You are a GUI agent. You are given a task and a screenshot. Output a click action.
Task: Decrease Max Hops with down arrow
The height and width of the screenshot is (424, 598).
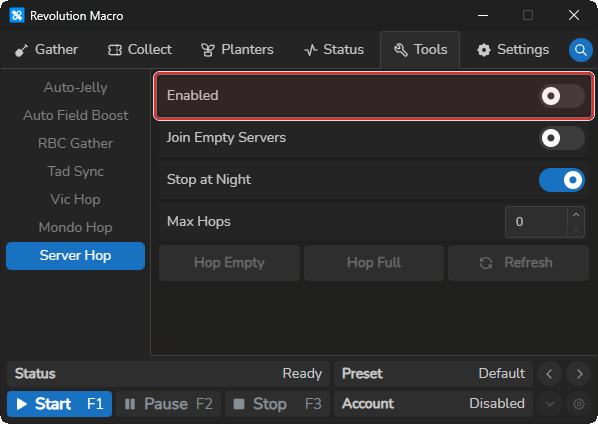pos(576,229)
